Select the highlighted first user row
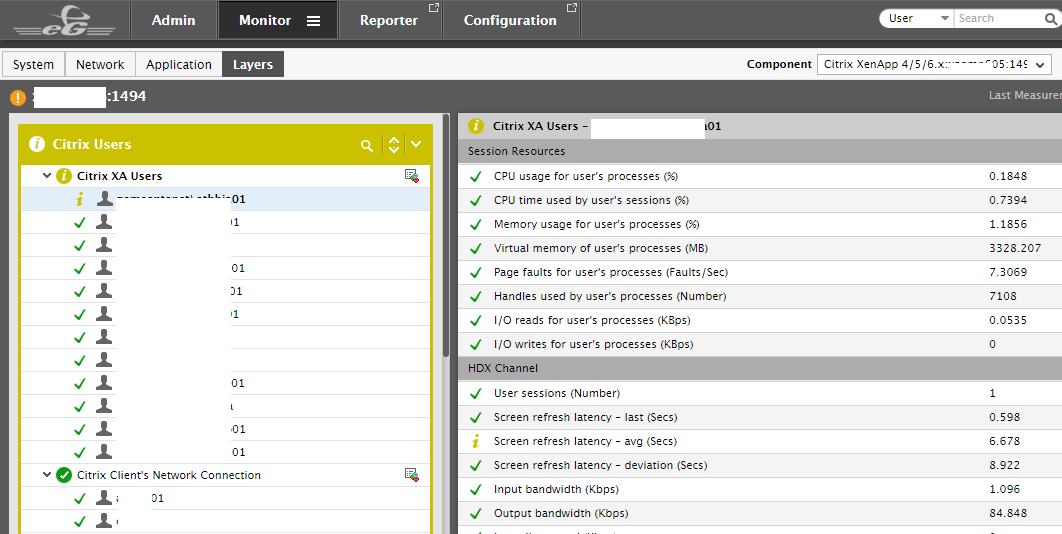The width and height of the screenshot is (1062, 534). 226,199
